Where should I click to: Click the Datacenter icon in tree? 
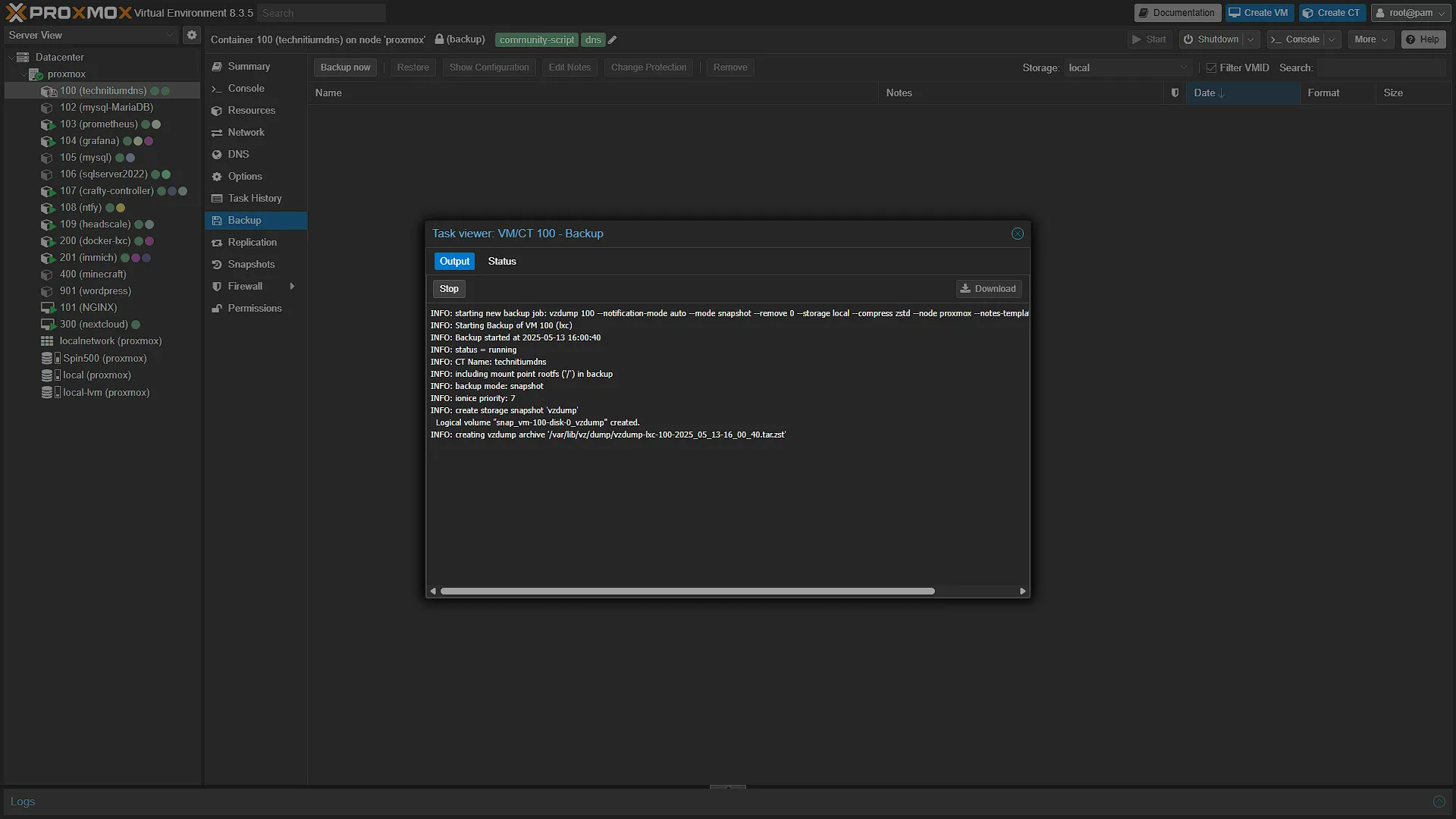(x=23, y=57)
